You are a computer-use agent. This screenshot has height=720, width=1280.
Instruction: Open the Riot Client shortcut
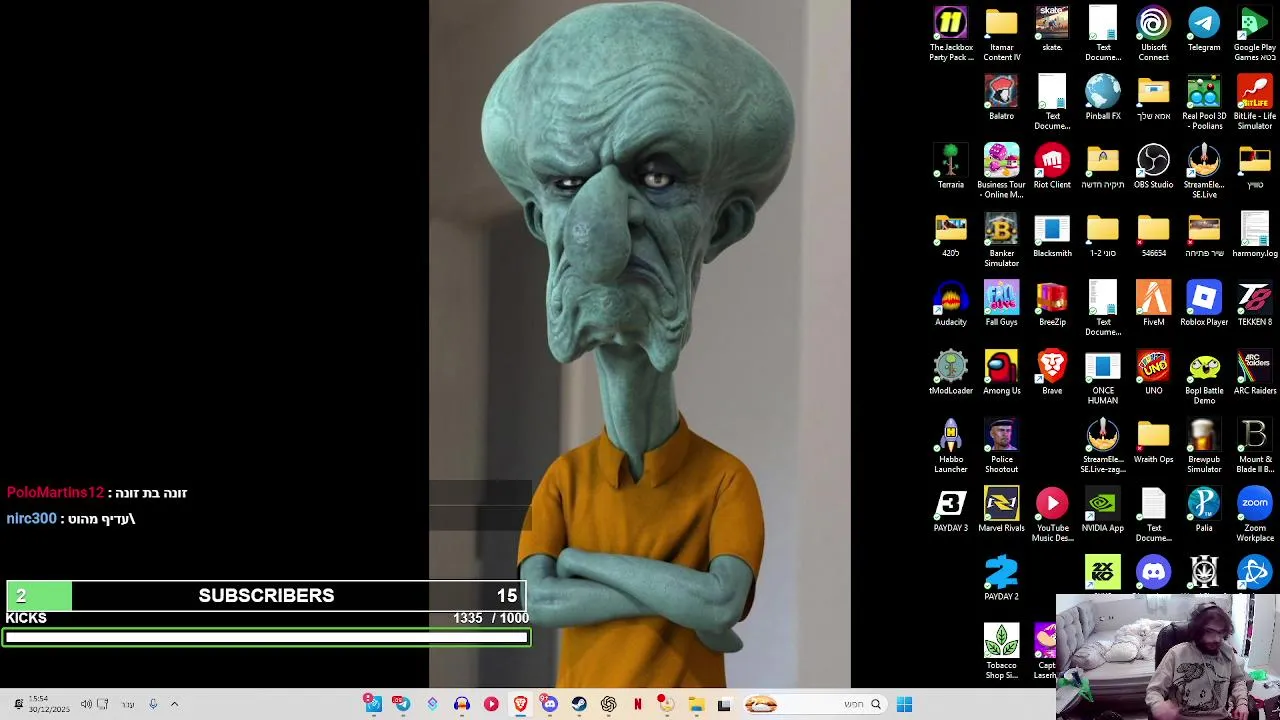point(1052,166)
